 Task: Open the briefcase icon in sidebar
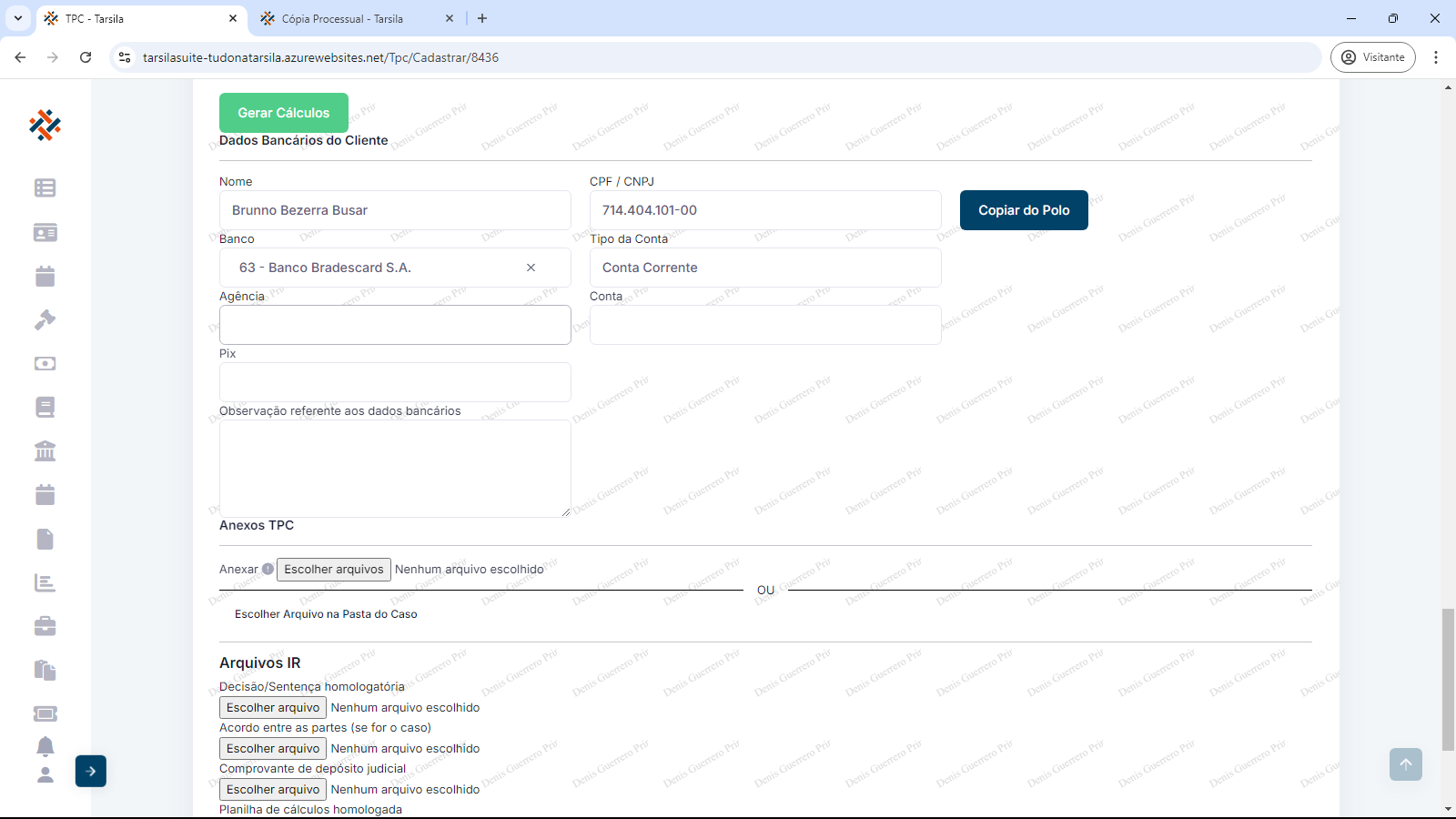click(x=45, y=626)
